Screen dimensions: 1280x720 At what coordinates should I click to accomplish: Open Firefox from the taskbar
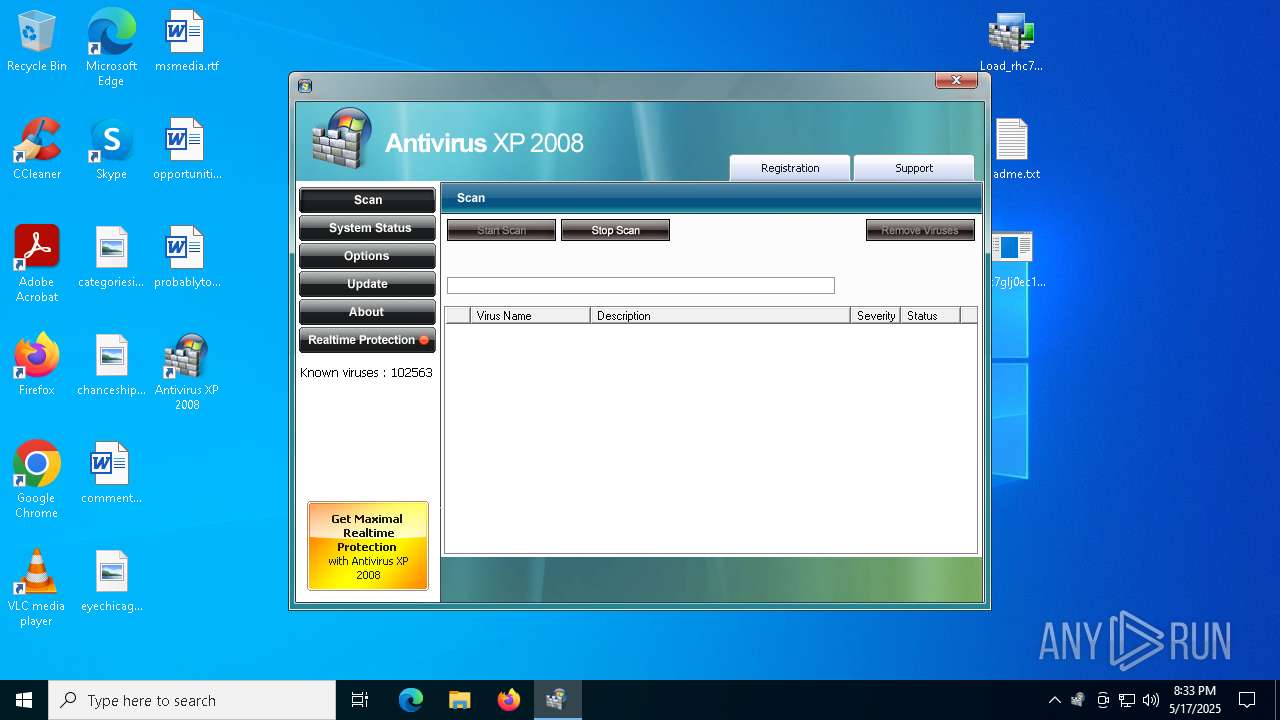[508, 700]
